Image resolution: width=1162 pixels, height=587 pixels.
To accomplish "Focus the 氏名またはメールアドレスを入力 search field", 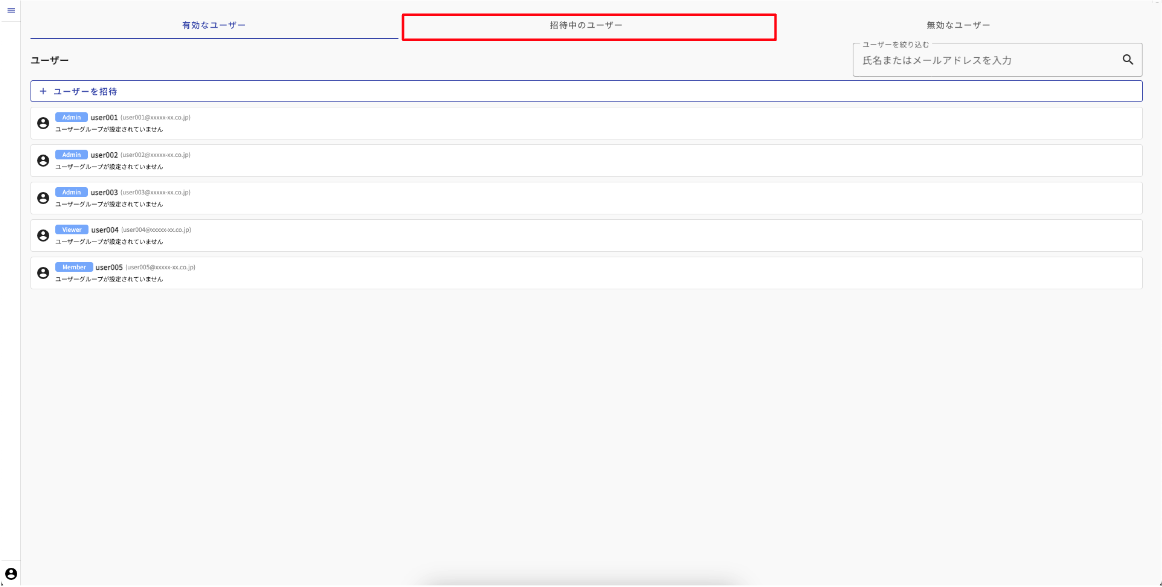I will (985, 61).
